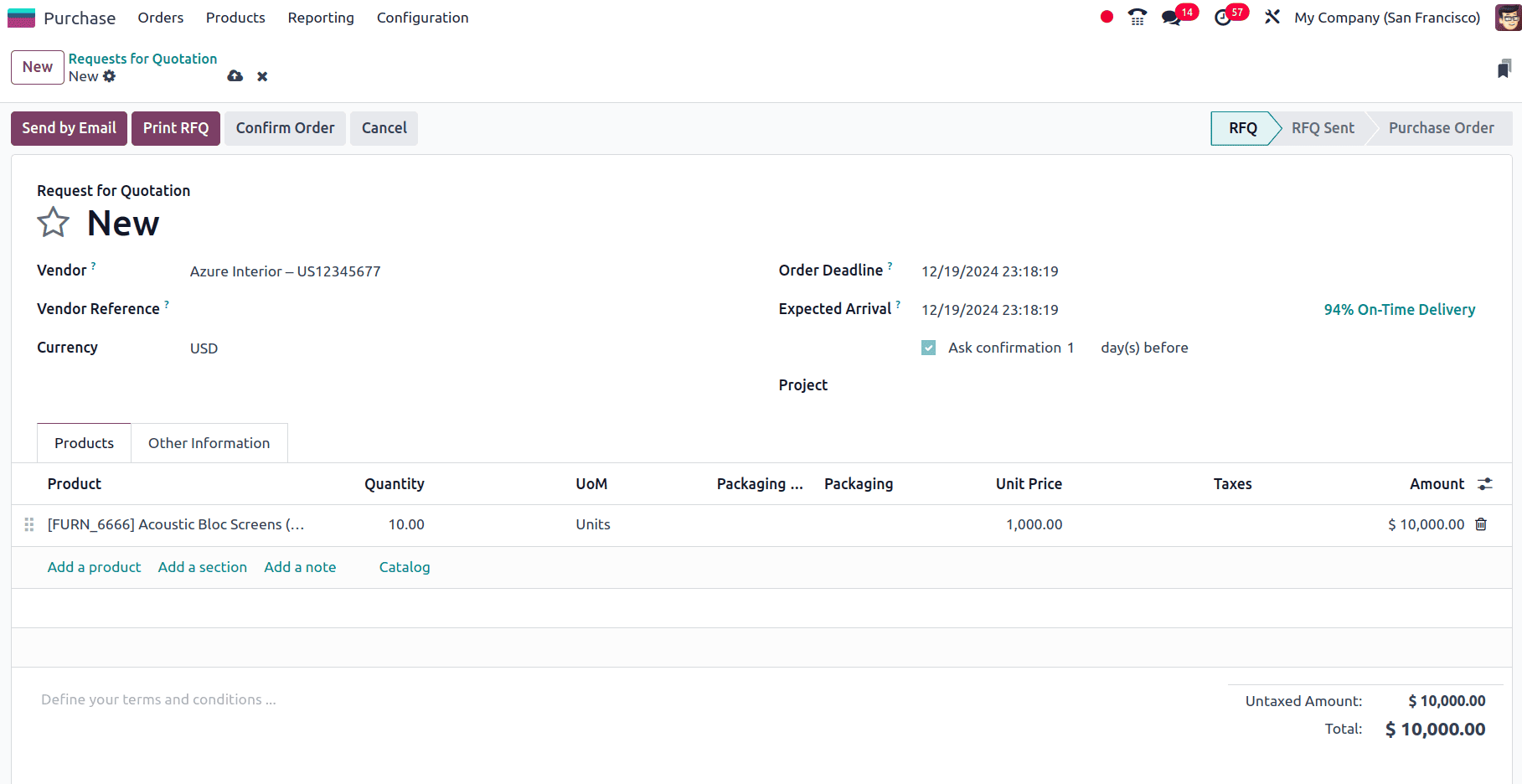Select the RFQ Sent status stage
This screenshot has height=784, width=1522.
pyautogui.click(x=1323, y=128)
